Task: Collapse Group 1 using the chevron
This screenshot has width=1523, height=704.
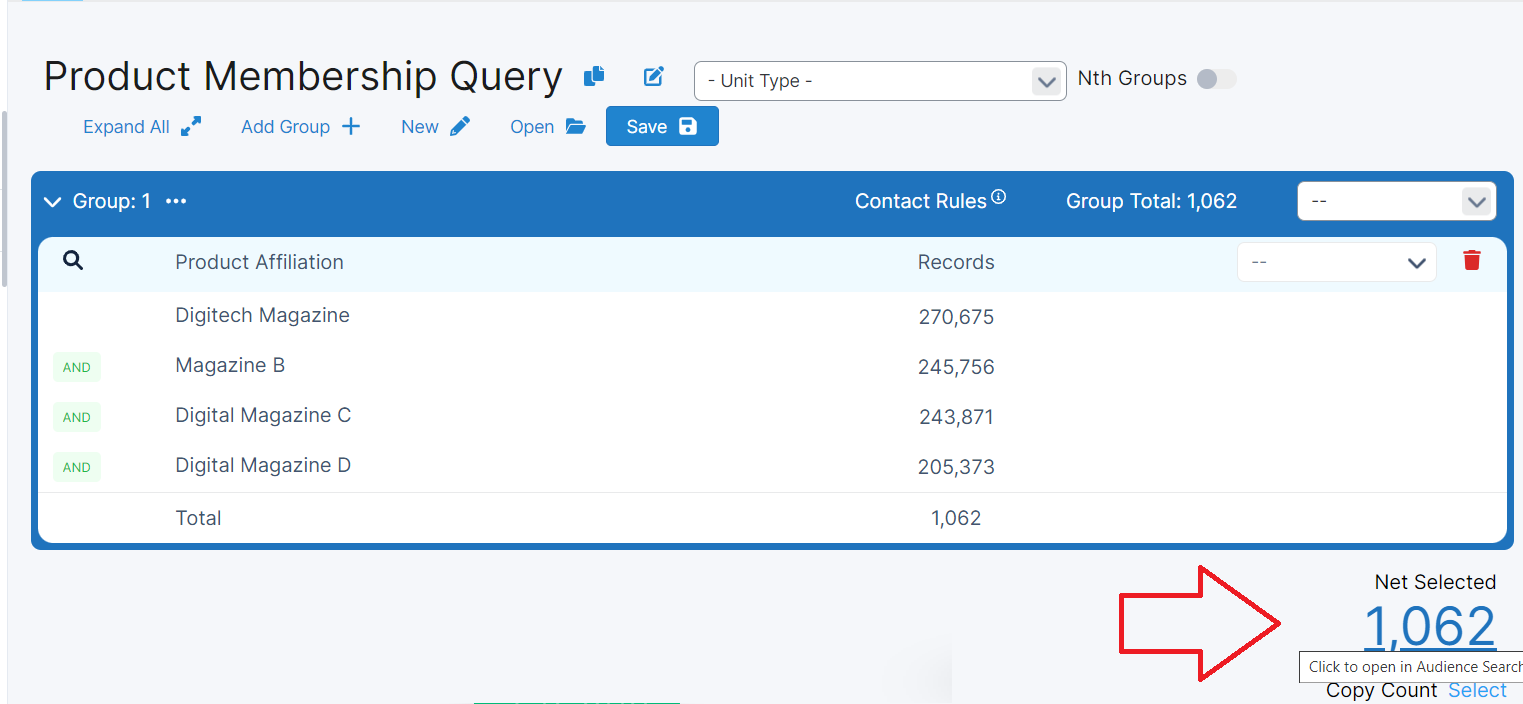Action: pyautogui.click(x=53, y=202)
